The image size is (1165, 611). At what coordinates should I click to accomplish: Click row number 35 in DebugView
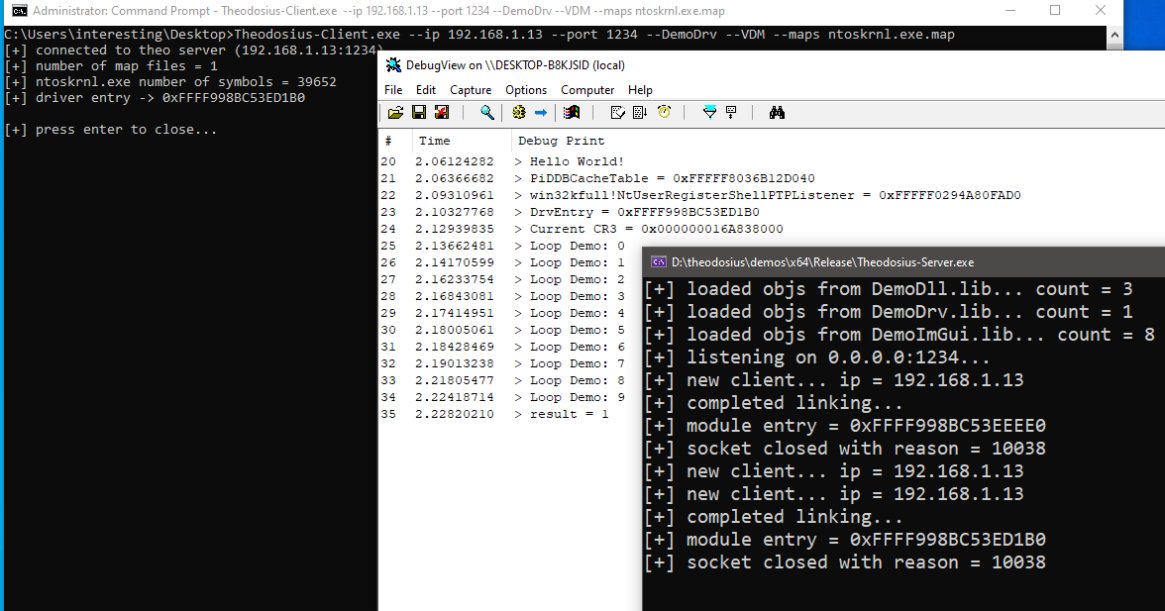pos(389,414)
